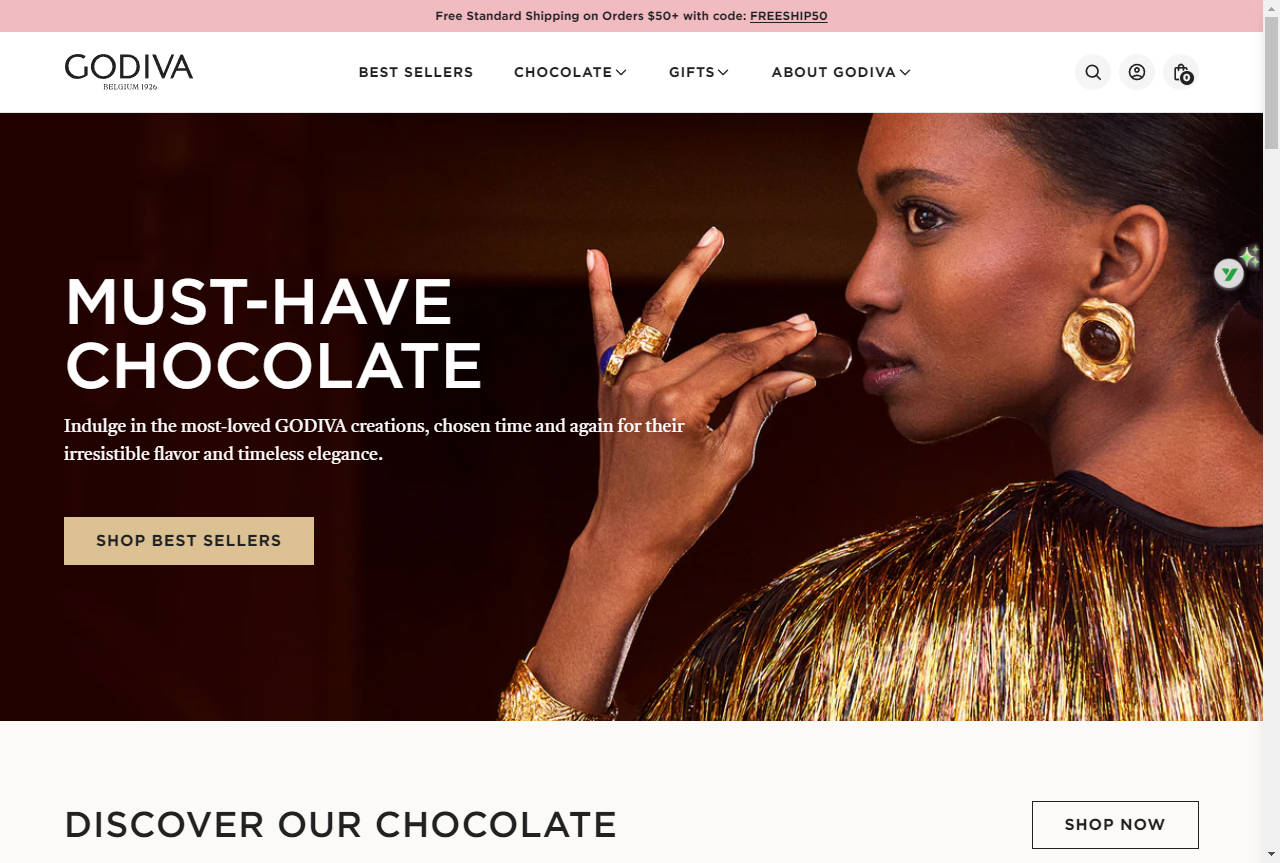Select the Gifts navigation item
1280x863 pixels.
coord(692,72)
